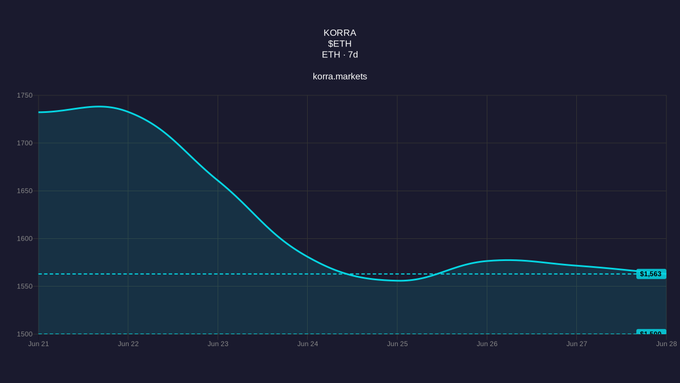680x383 pixels.
Task: Select the Jun 21 date label
Action: pos(39,344)
